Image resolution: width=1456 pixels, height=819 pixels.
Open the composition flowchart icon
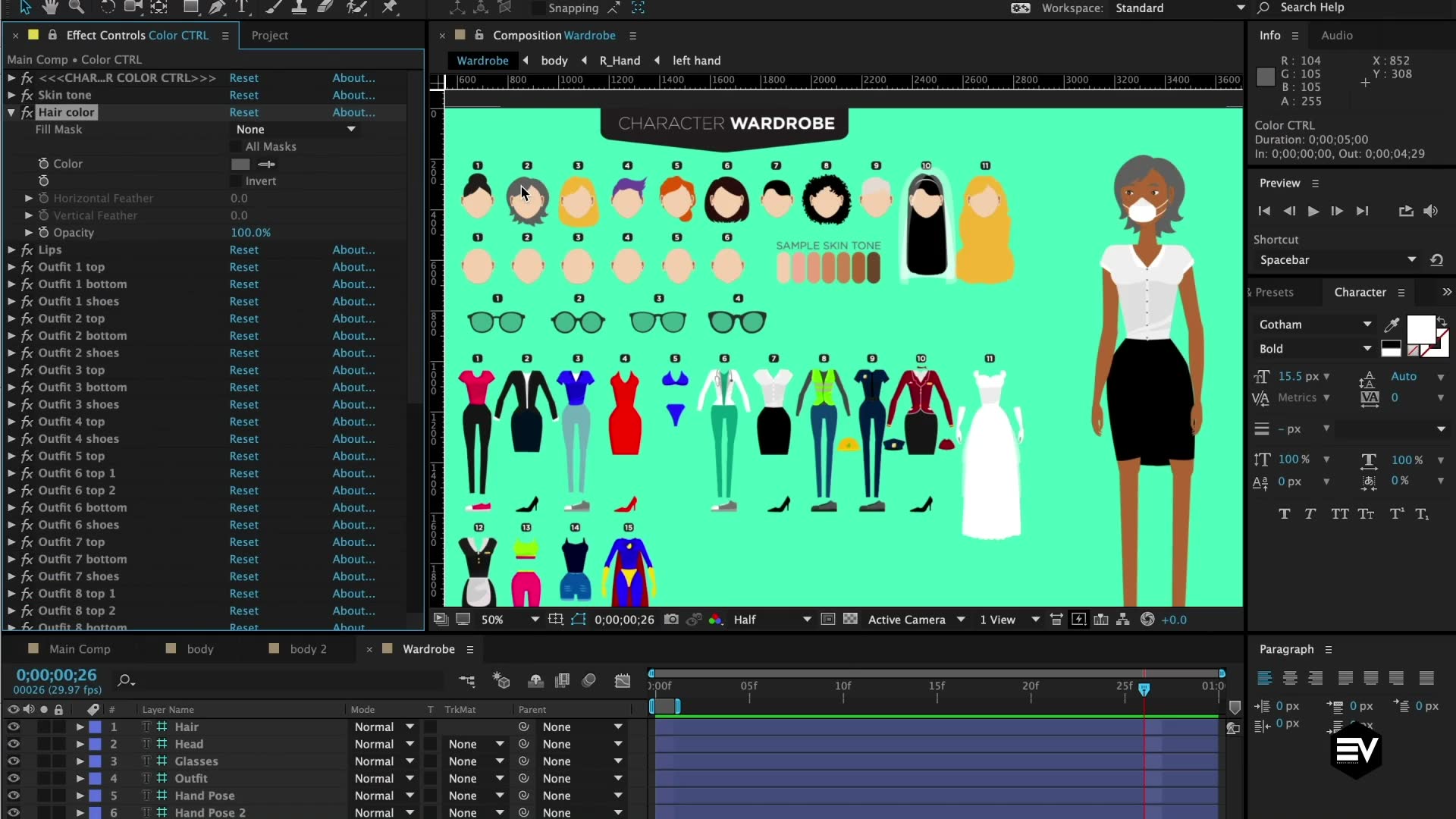pyautogui.click(x=1123, y=620)
